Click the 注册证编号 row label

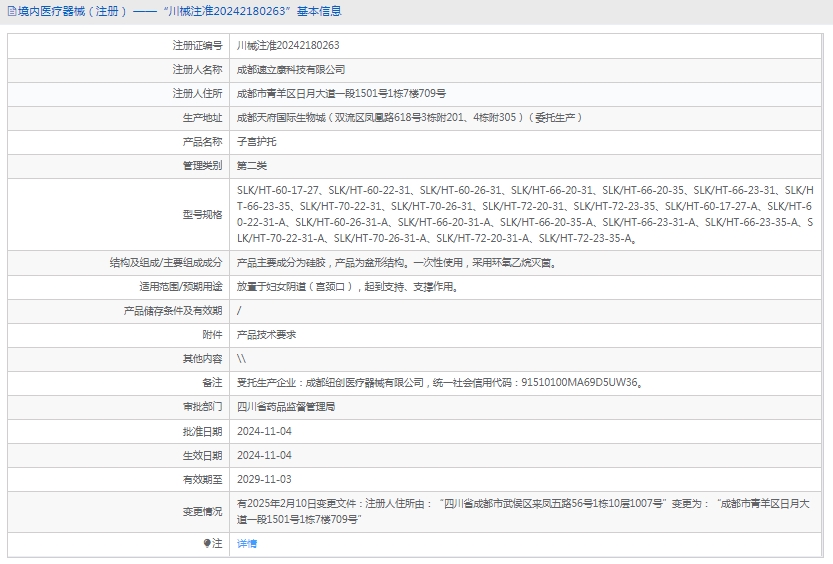pos(197,45)
